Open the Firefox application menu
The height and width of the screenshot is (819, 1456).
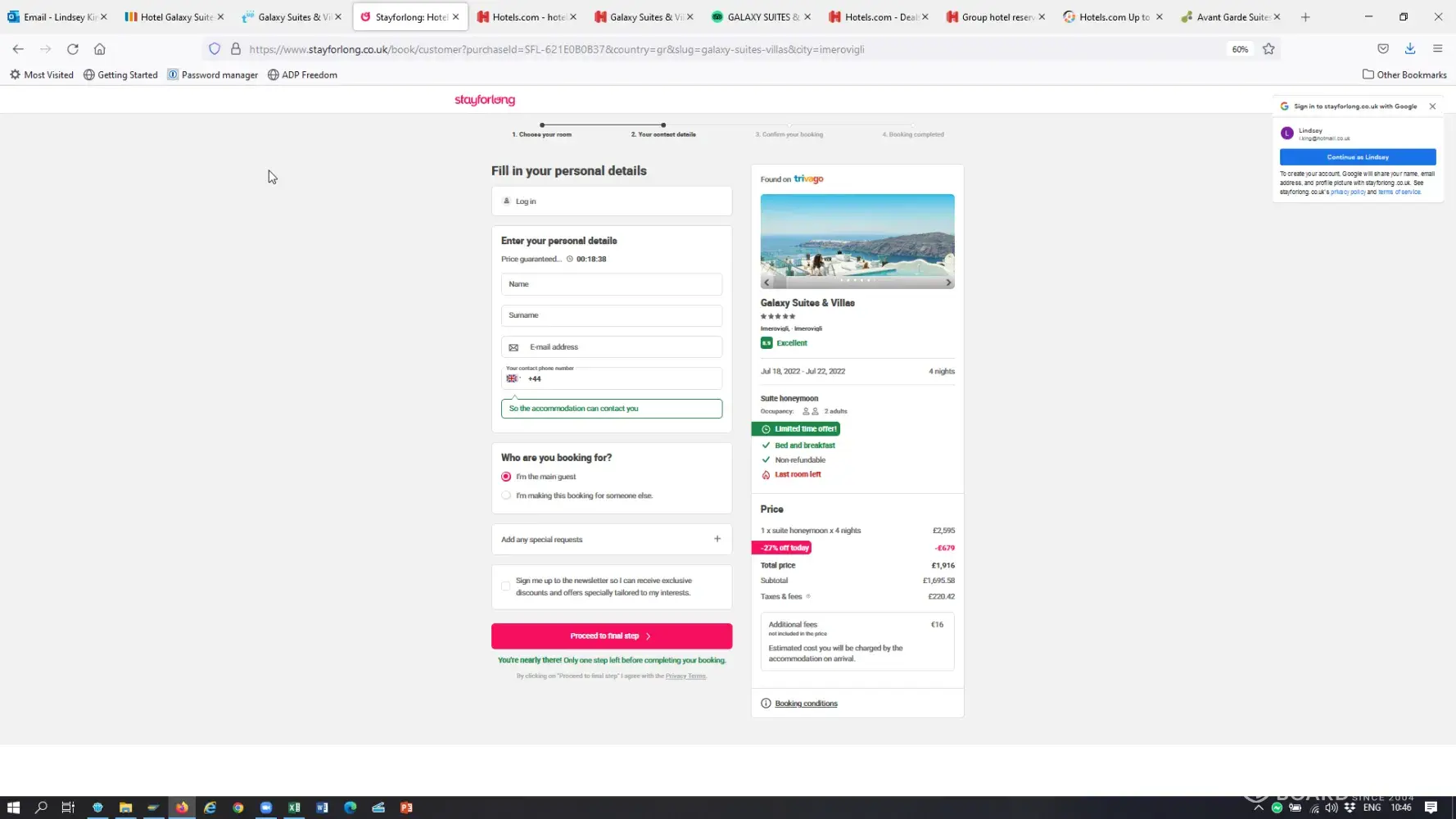[1437, 49]
